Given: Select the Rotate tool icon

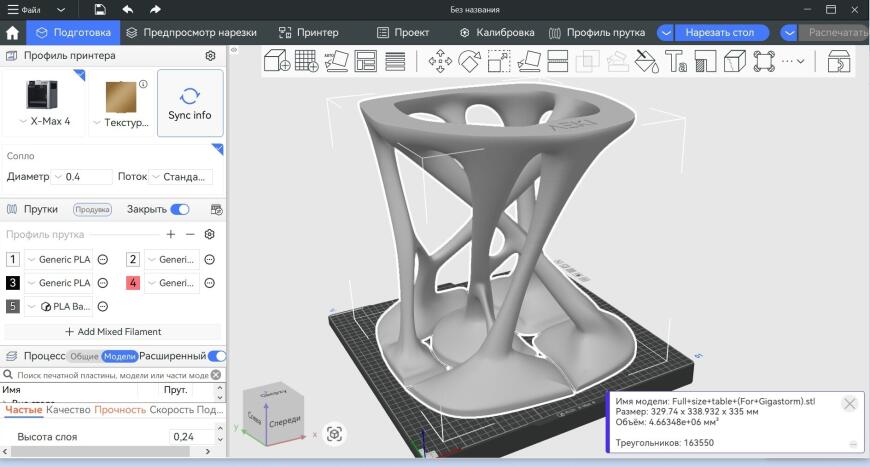Looking at the screenshot, I should (x=470, y=61).
